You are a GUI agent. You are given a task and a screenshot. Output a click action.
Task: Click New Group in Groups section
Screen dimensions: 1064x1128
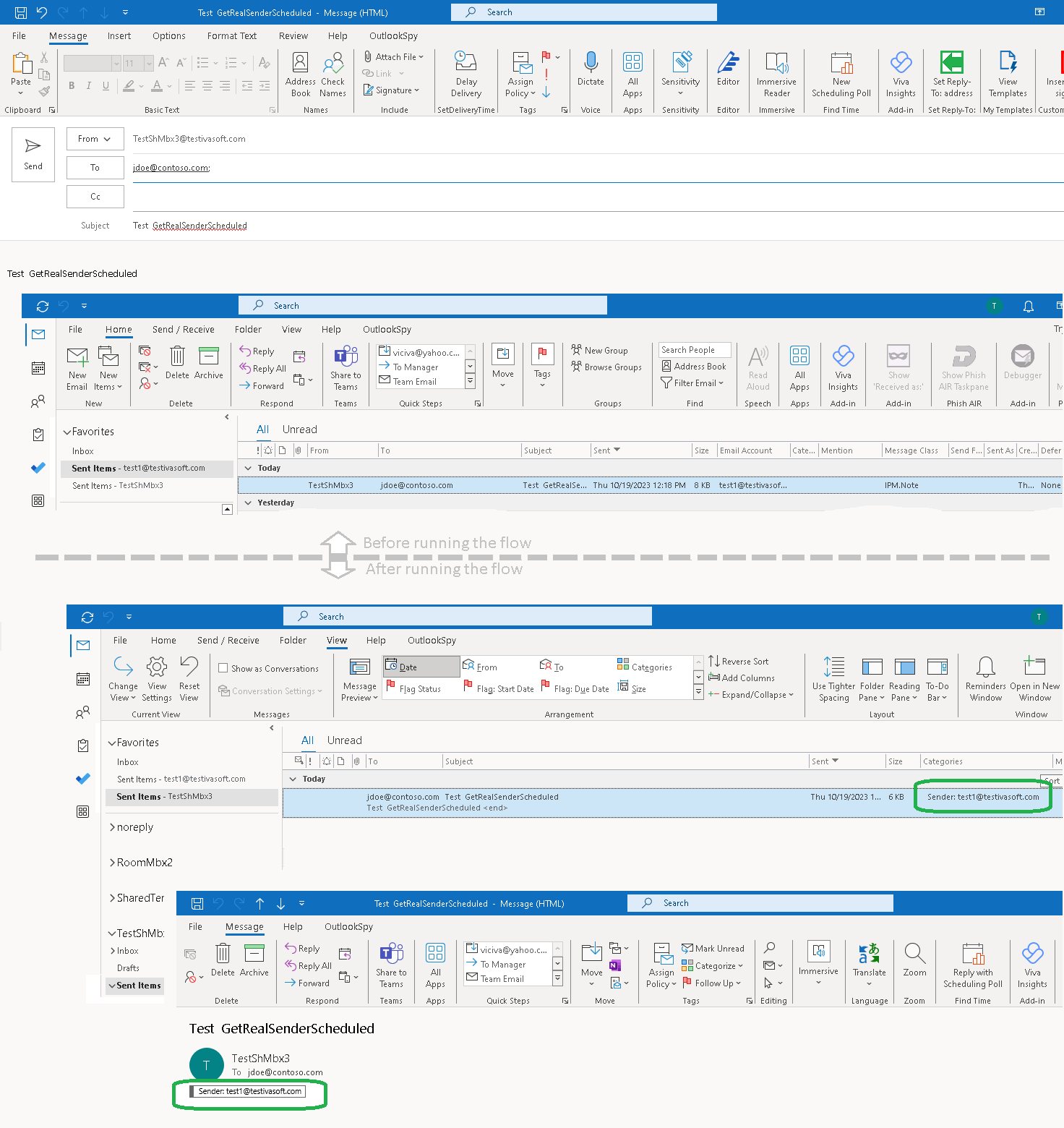(x=599, y=351)
